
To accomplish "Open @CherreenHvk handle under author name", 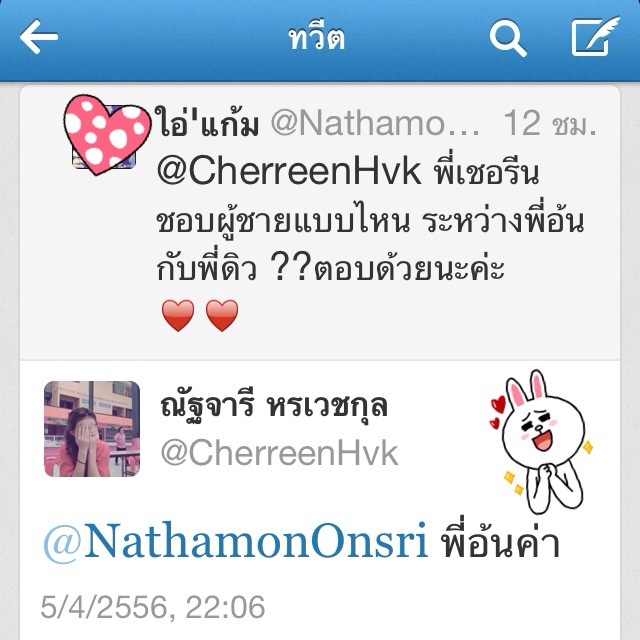I will pyautogui.click(x=280, y=453).
